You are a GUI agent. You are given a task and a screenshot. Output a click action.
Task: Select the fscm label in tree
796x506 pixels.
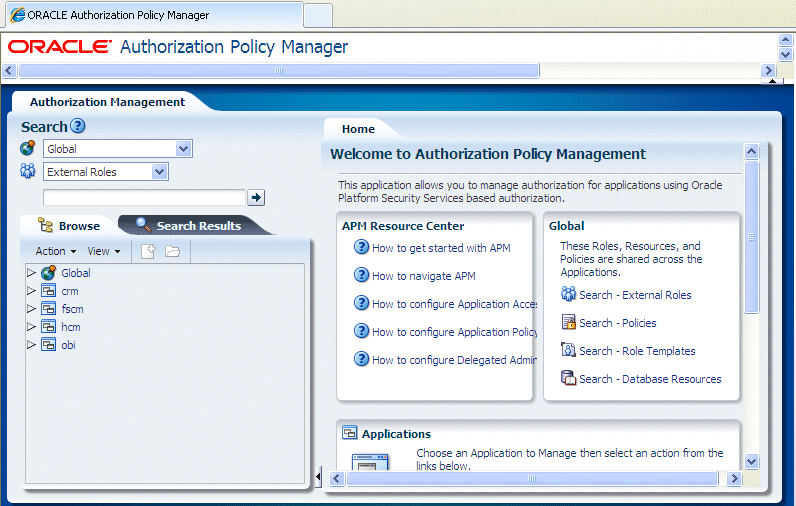[x=72, y=309]
